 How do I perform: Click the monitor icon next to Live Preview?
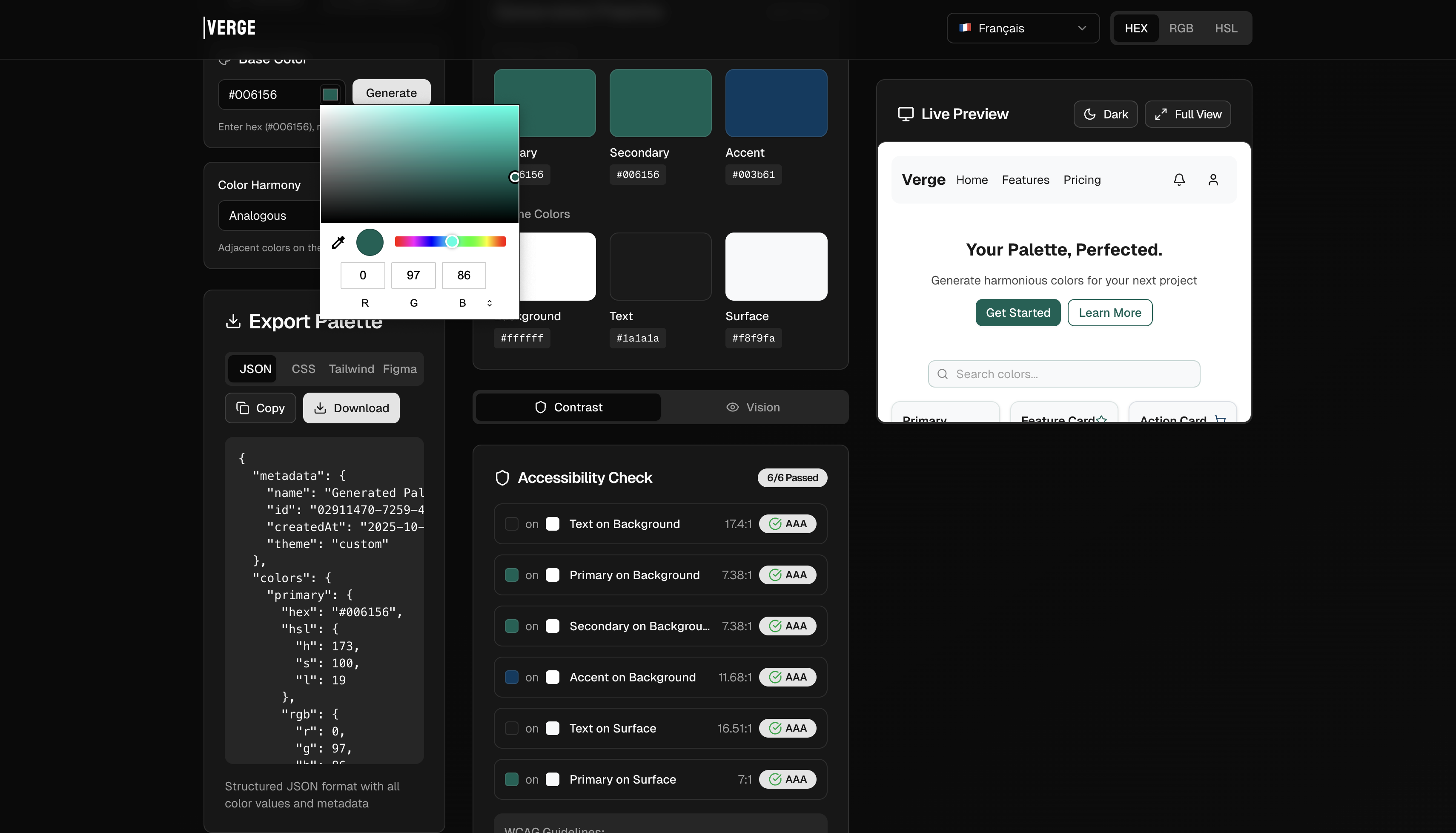pyautogui.click(x=905, y=115)
